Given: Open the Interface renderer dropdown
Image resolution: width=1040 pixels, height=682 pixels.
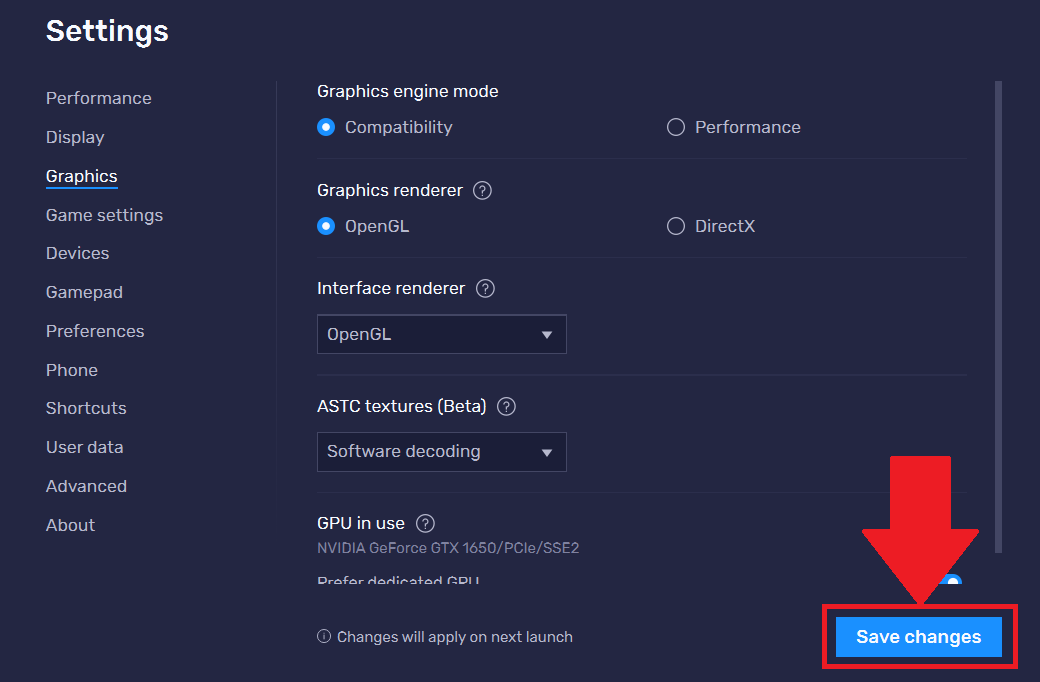Looking at the screenshot, I should click(x=441, y=334).
